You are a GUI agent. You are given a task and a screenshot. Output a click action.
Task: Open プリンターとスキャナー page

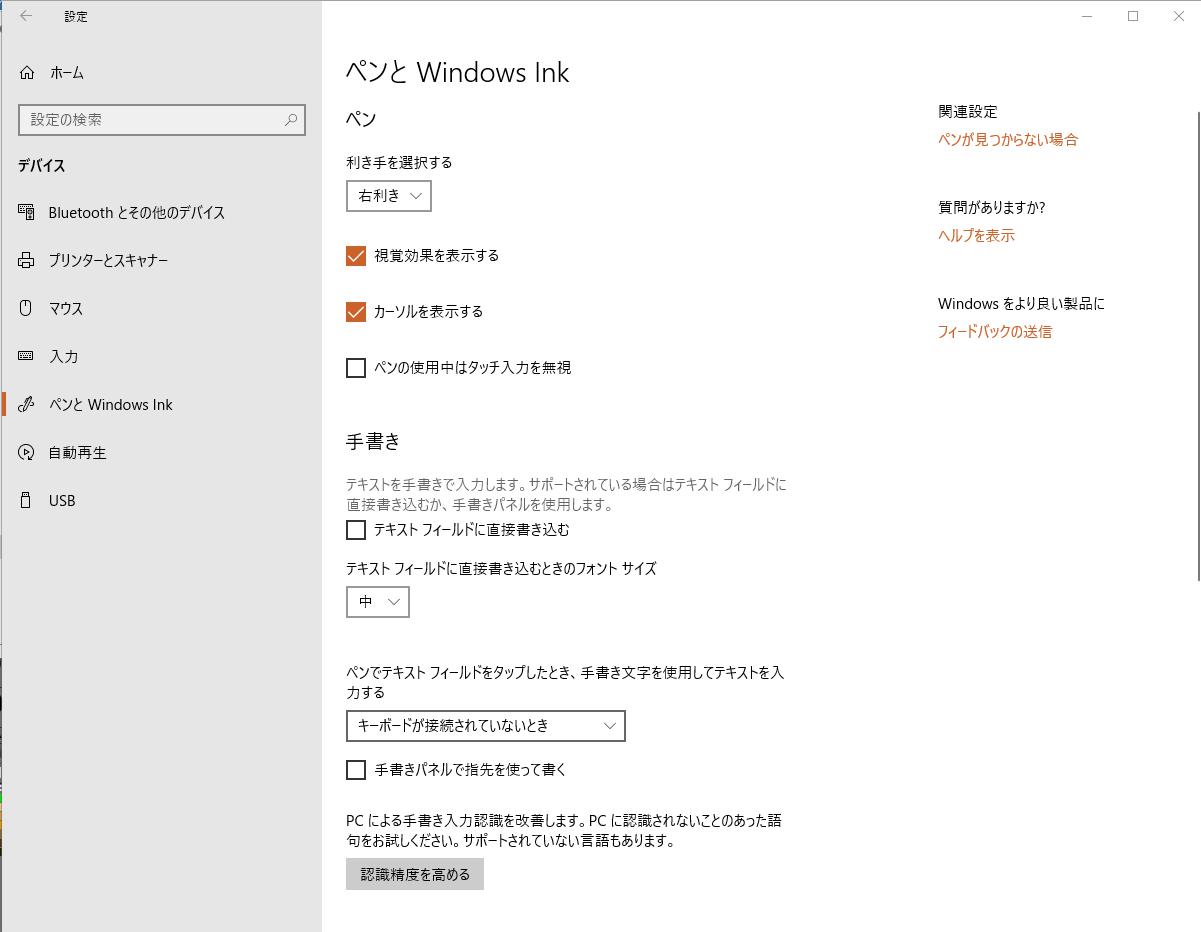161,260
